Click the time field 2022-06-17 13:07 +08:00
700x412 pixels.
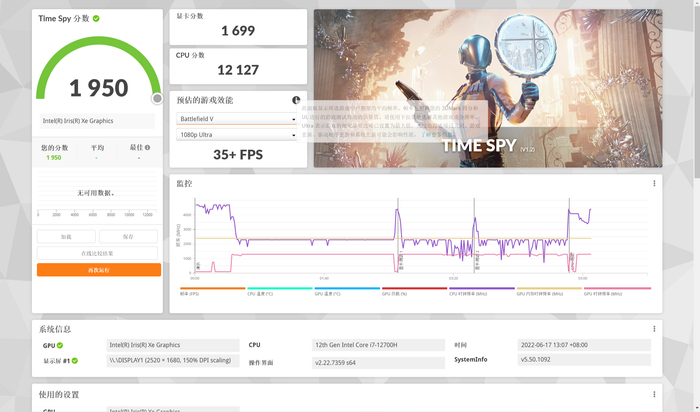[x=584, y=345]
